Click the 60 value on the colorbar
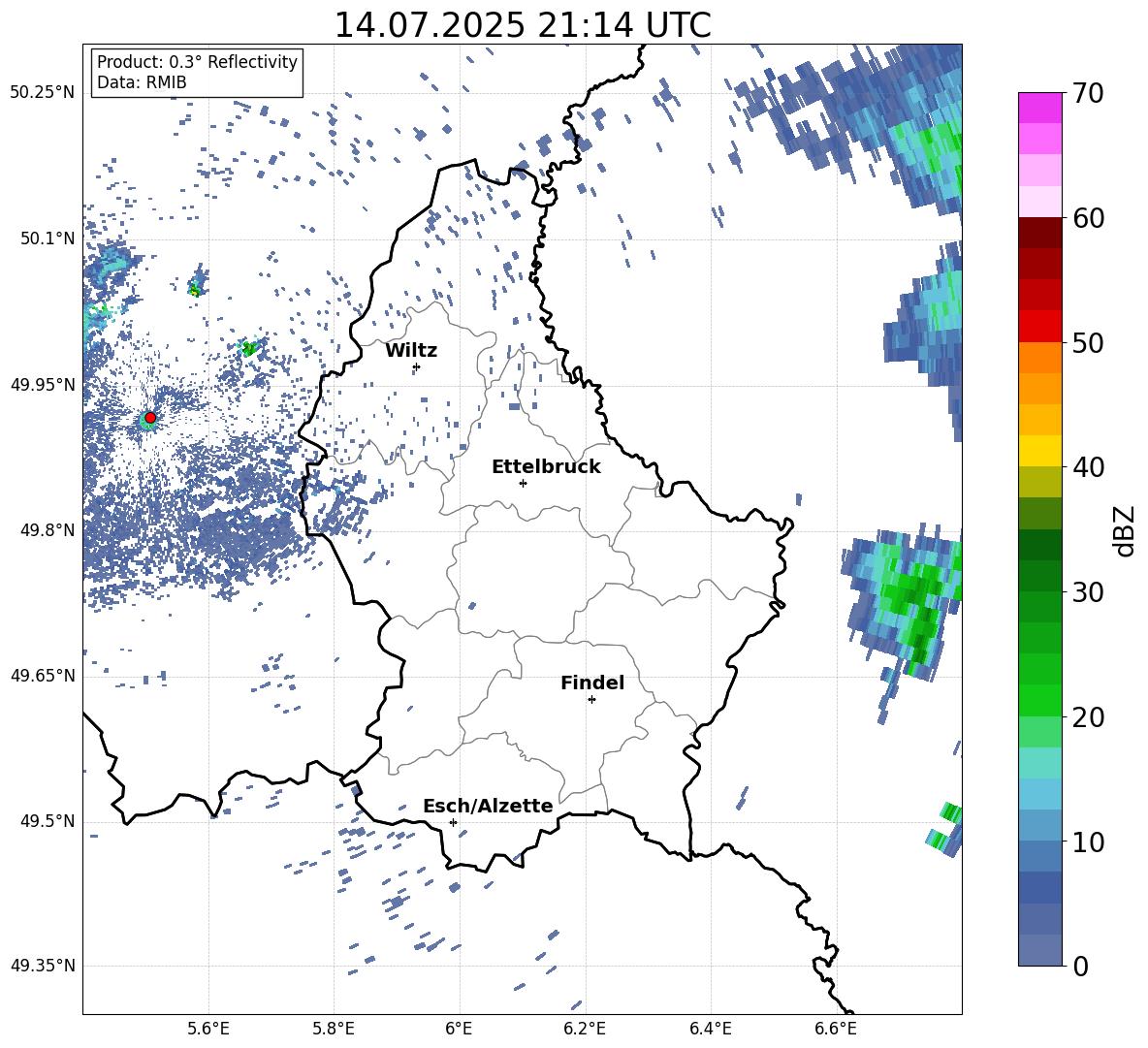The height and width of the screenshot is (1048, 1148). [x=1088, y=218]
